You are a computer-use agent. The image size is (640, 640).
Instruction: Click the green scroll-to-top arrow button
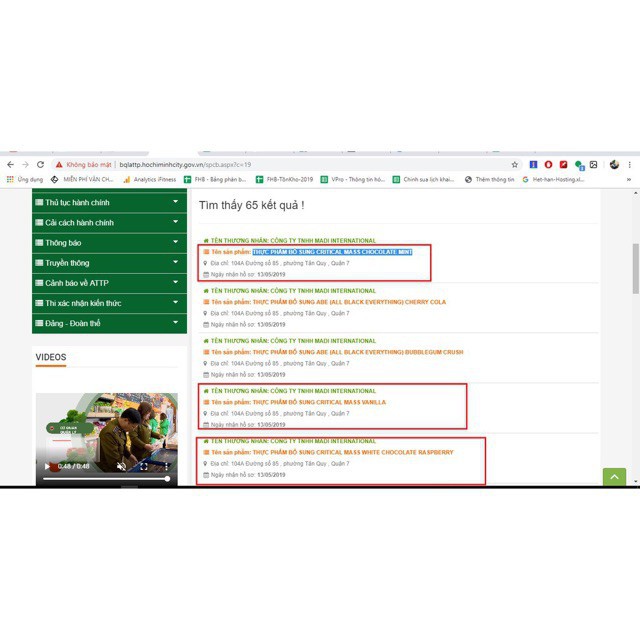pyautogui.click(x=614, y=477)
